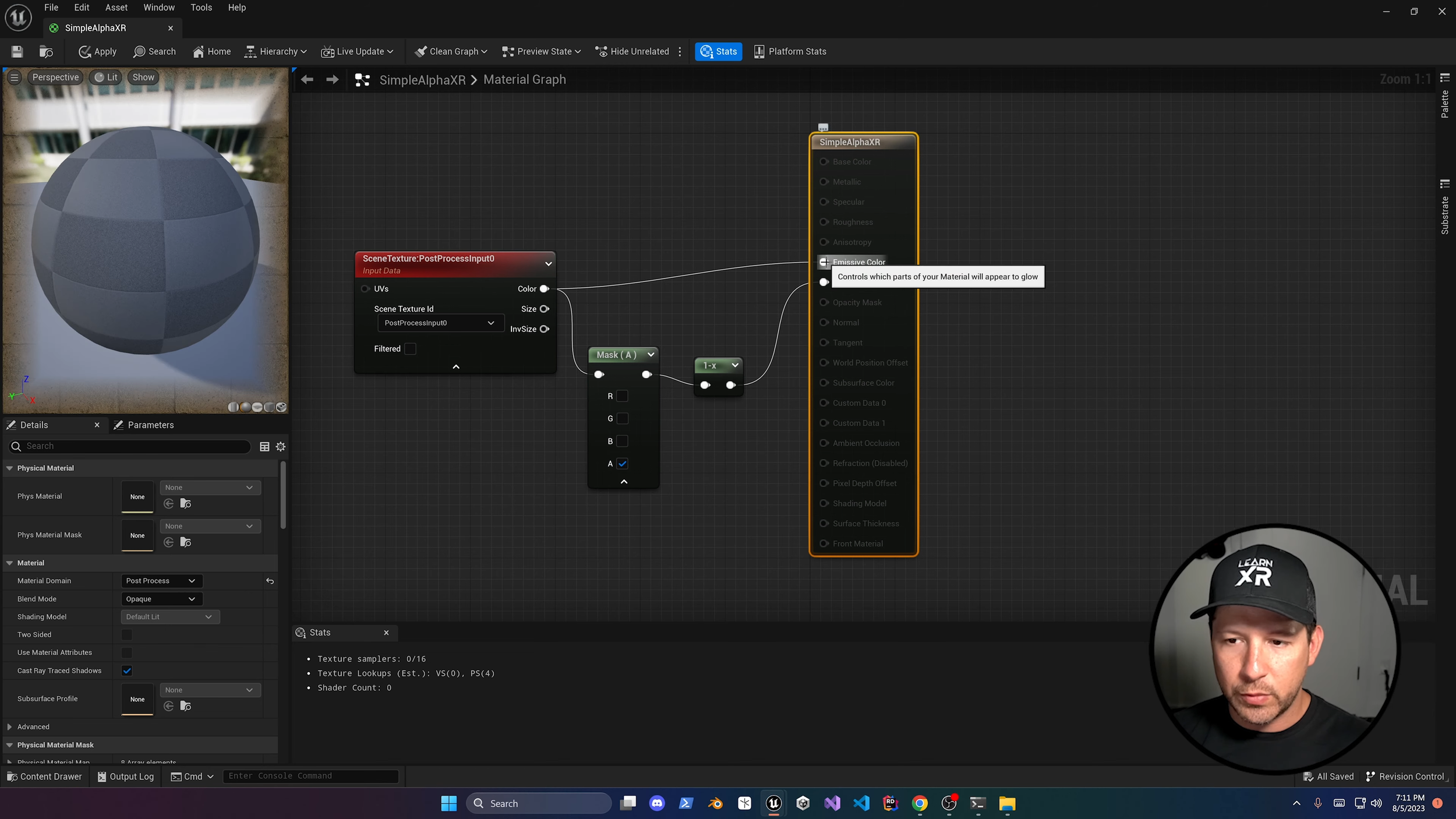Open the Details panel settings gear
The width and height of the screenshot is (1456, 819).
tap(280, 446)
